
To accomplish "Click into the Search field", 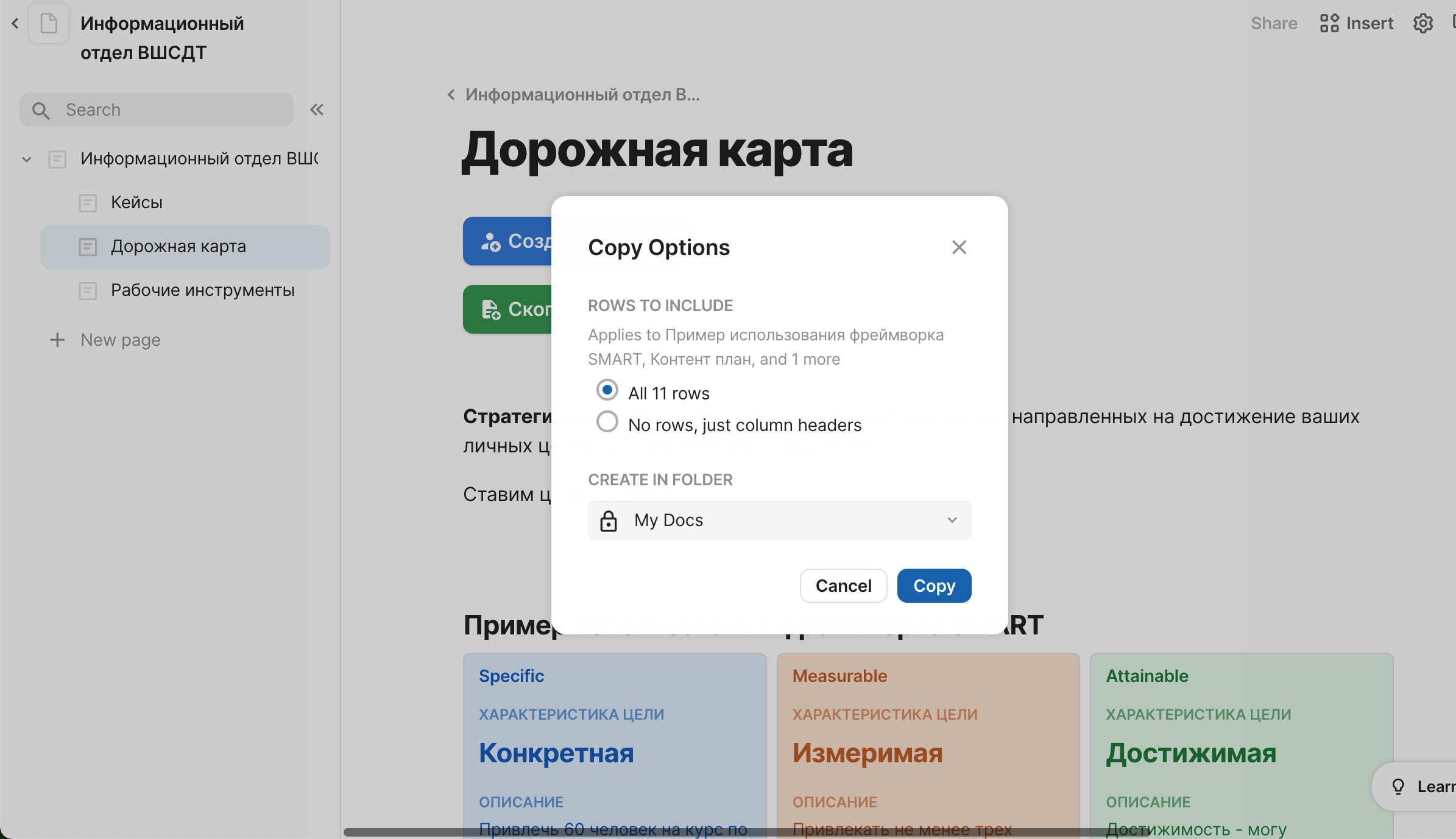I will [171, 110].
